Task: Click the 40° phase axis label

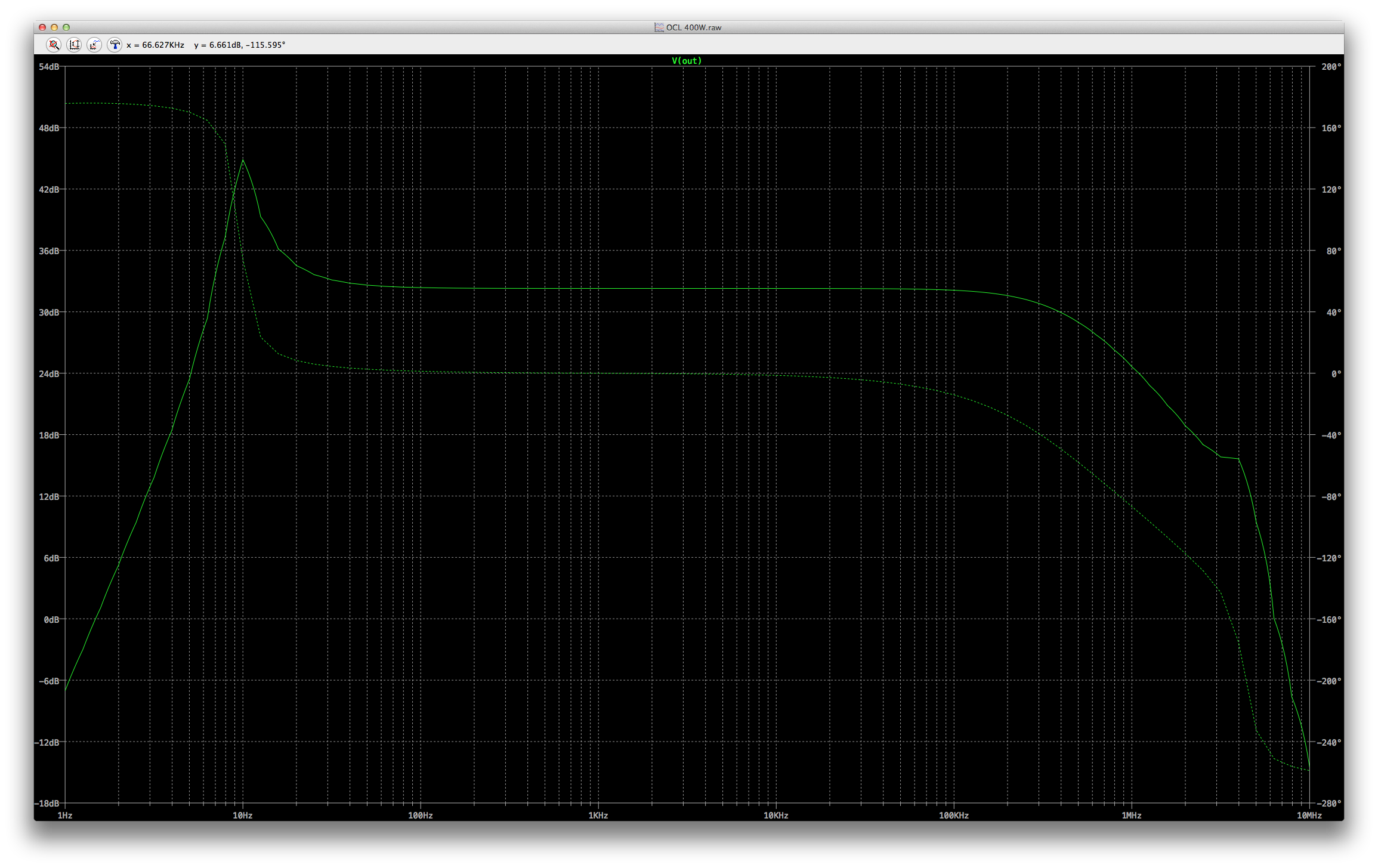Action: (x=1333, y=313)
